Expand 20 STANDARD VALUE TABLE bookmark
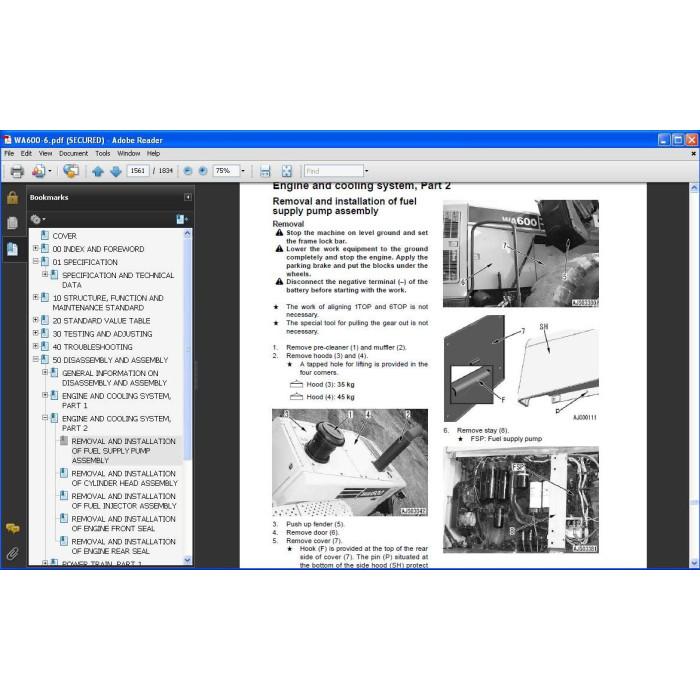The image size is (700, 700). click(35, 320)
